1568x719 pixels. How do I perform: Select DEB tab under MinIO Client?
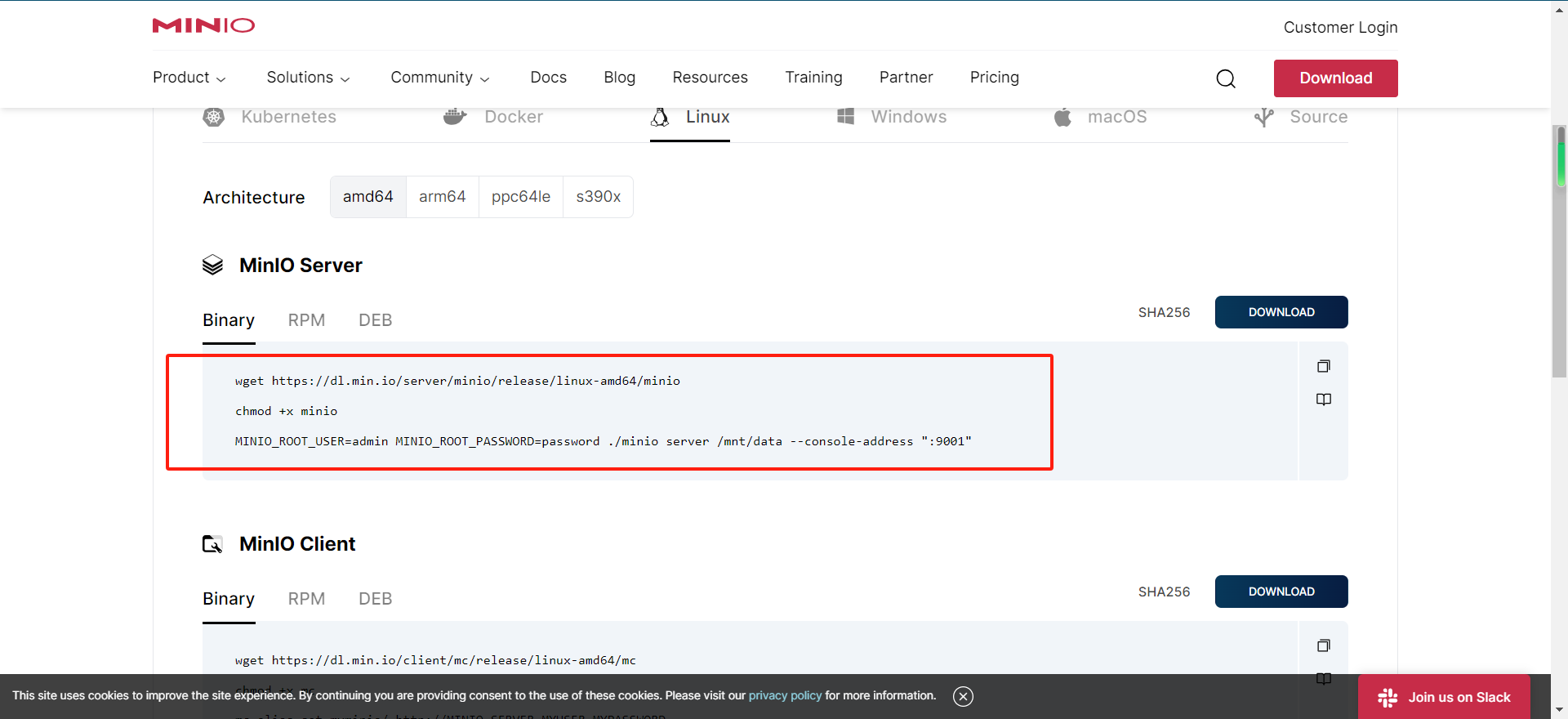click(x=376, y=599)
